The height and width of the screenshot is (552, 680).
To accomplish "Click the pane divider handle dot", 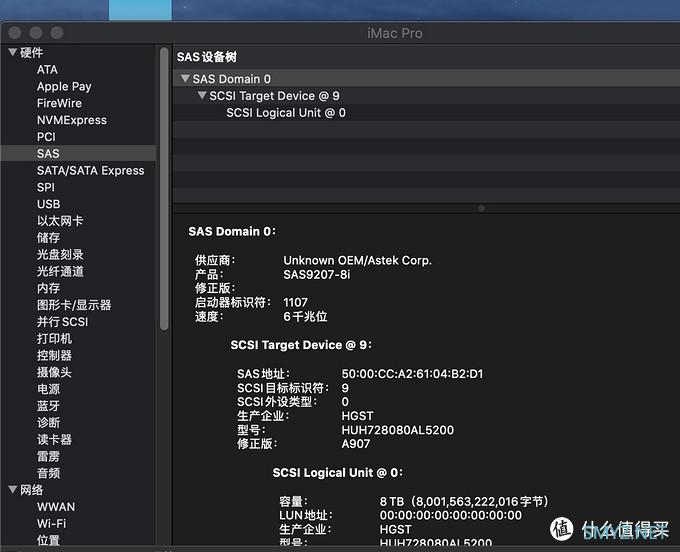I will (x=481, y=209).
